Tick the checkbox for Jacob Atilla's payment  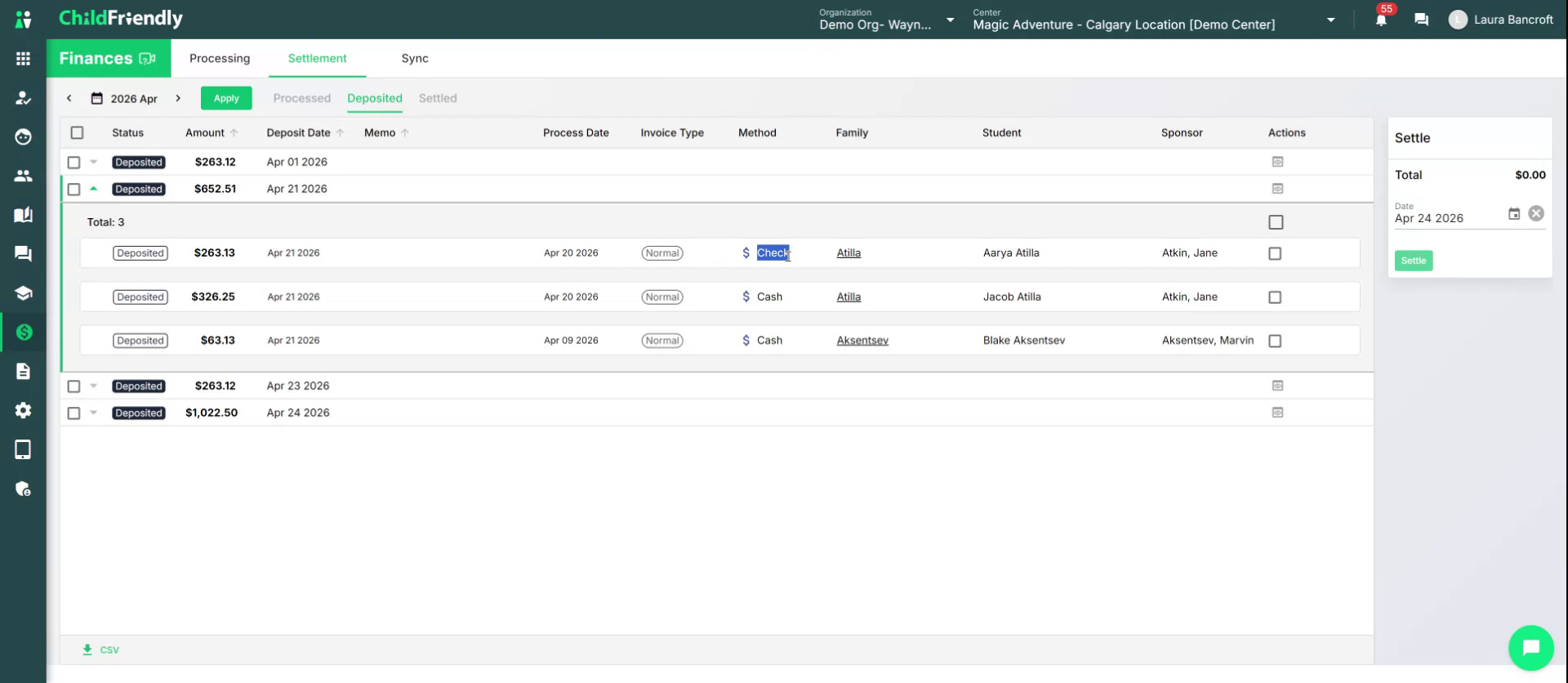point(1275,297)
